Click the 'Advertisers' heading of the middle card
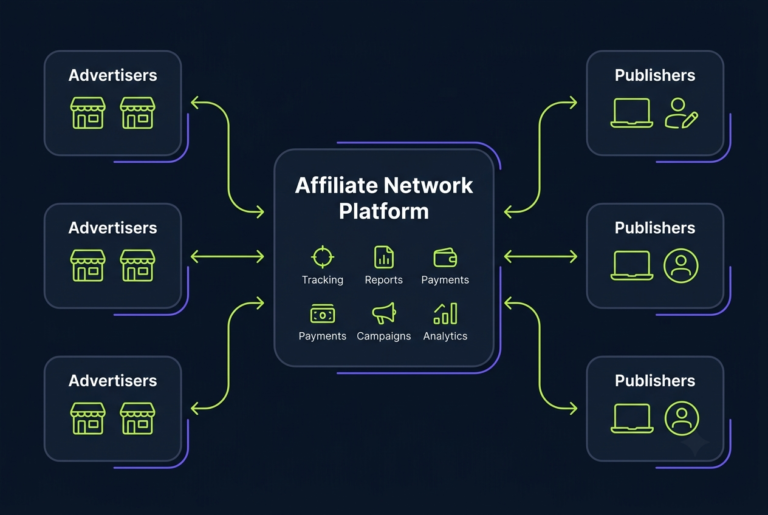The width and height of the screenshot is (768, 515). point(113,228)
